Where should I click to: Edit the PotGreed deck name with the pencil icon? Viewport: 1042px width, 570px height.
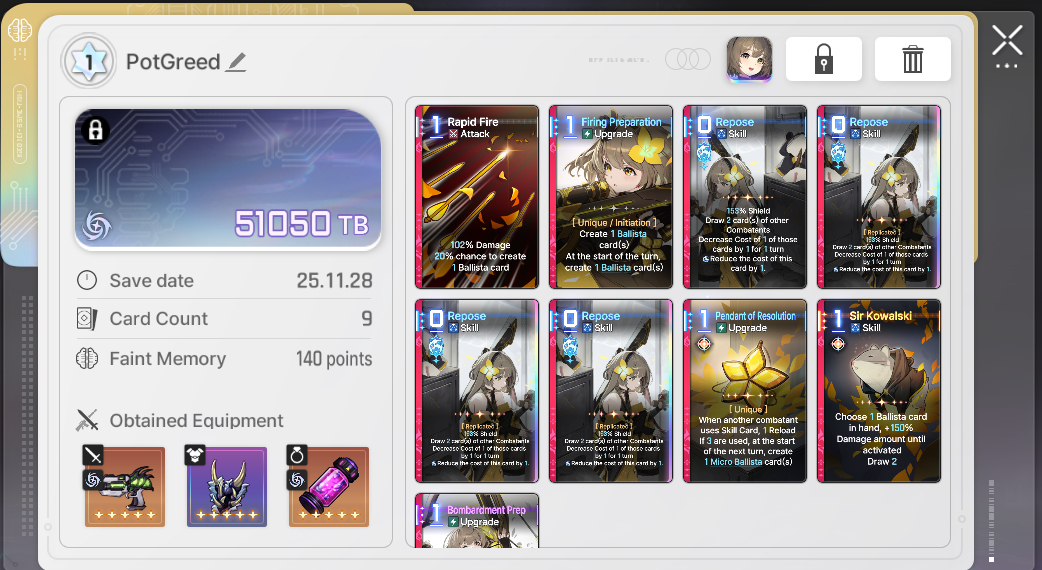click(x=236, y=62)
